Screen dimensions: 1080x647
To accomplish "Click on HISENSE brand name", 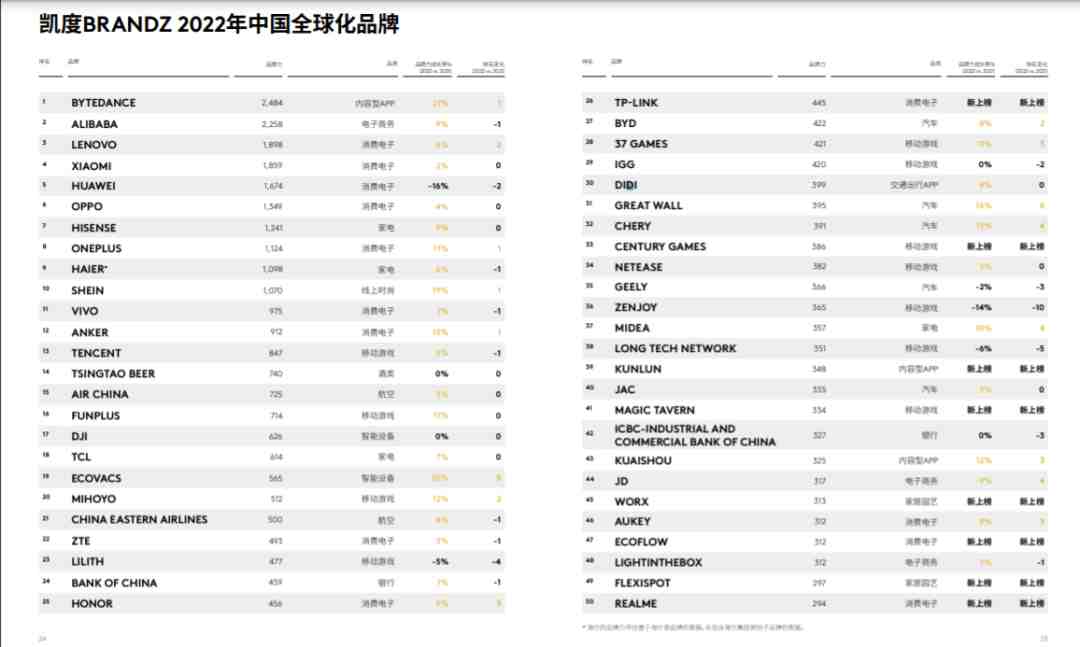I will (x=94, y=228).
